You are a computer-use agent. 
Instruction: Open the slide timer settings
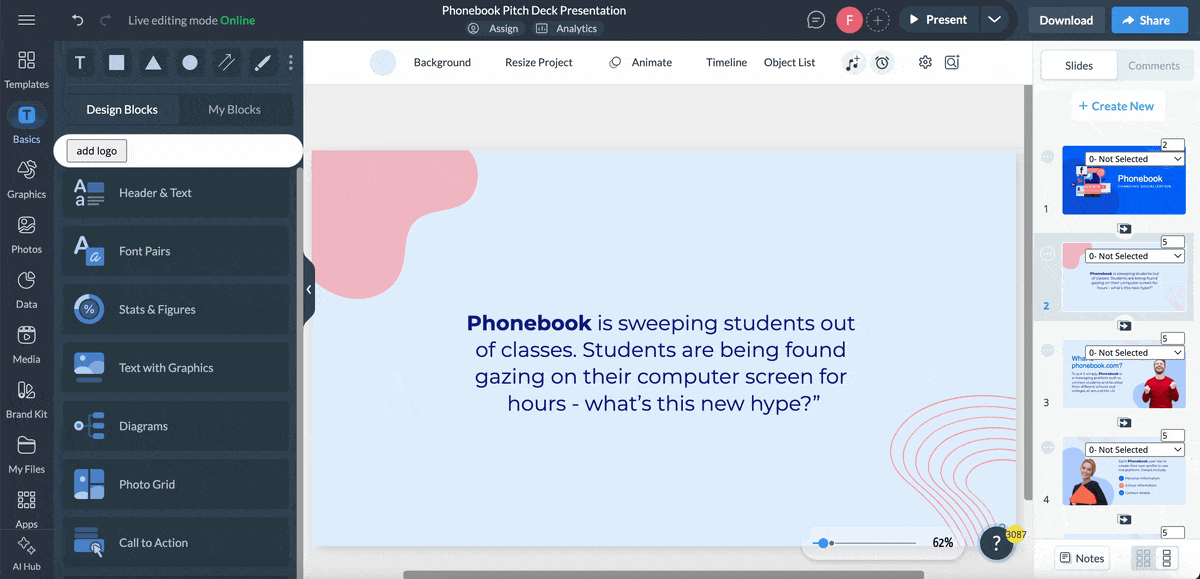pyautogui.click(x=882, y=62)
